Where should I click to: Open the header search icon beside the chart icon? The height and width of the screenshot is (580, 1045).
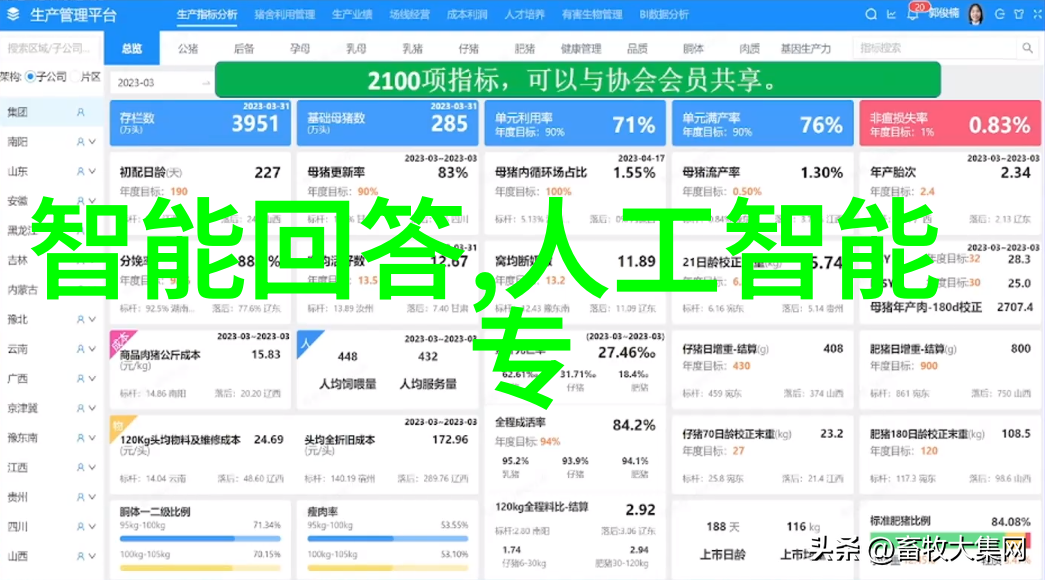point(870,14)
